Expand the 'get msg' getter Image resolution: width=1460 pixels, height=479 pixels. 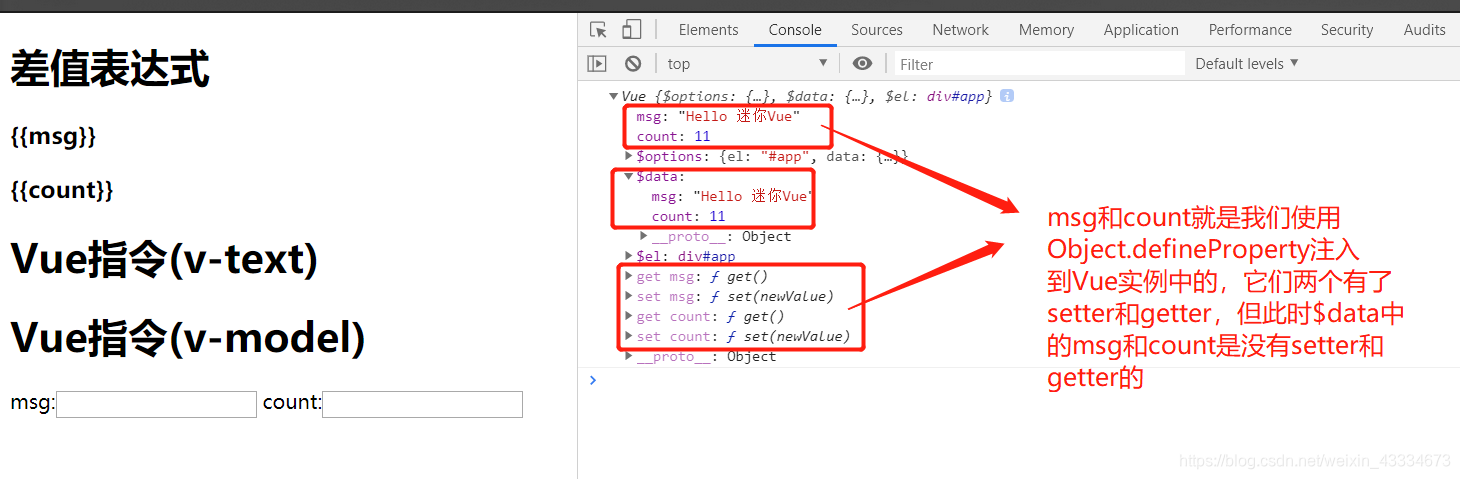[x=629, y=276]
